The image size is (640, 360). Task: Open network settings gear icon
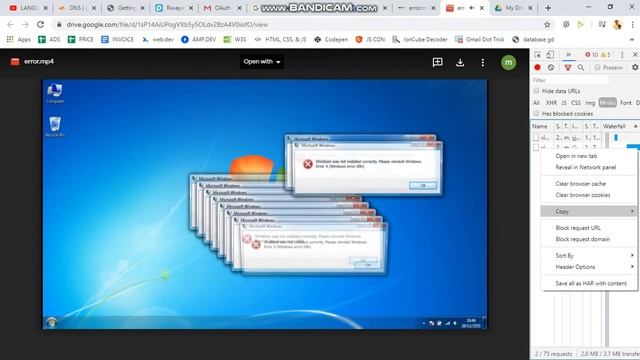tap(635, 67)
